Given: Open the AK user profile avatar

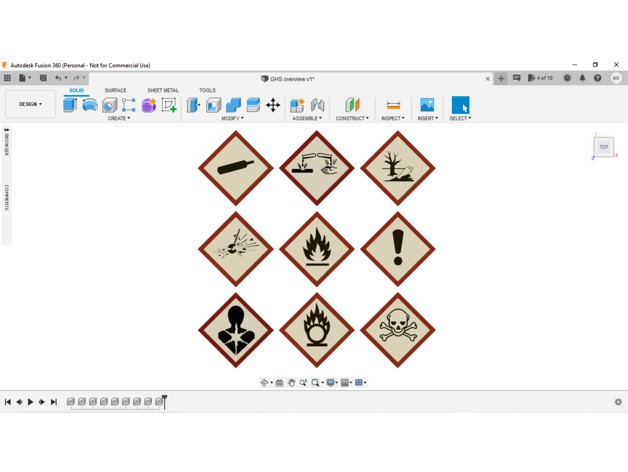Looking at the screenshot, I should click(x=616, y=78).
